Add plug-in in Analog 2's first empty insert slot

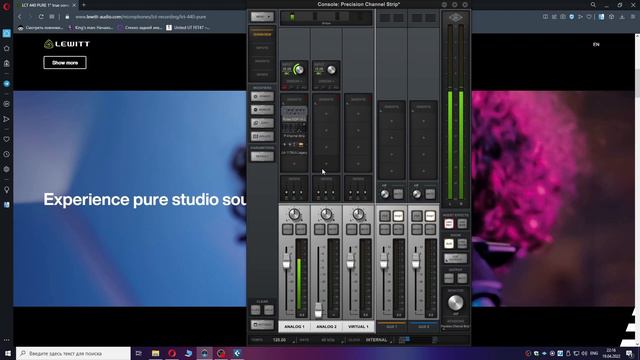(326, 114)
